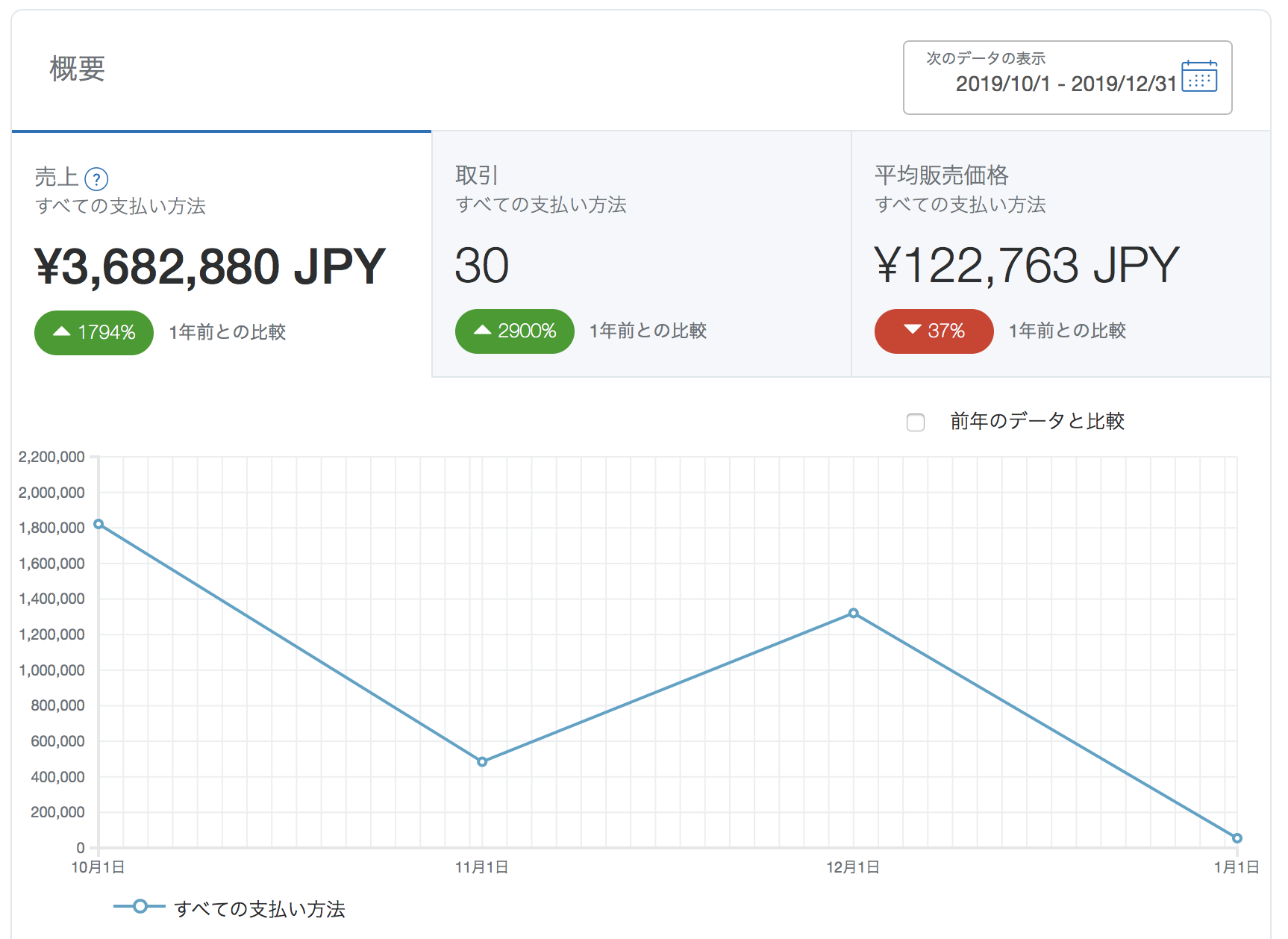Open the 次のデータの表示 date range selector

[1067, 78]
